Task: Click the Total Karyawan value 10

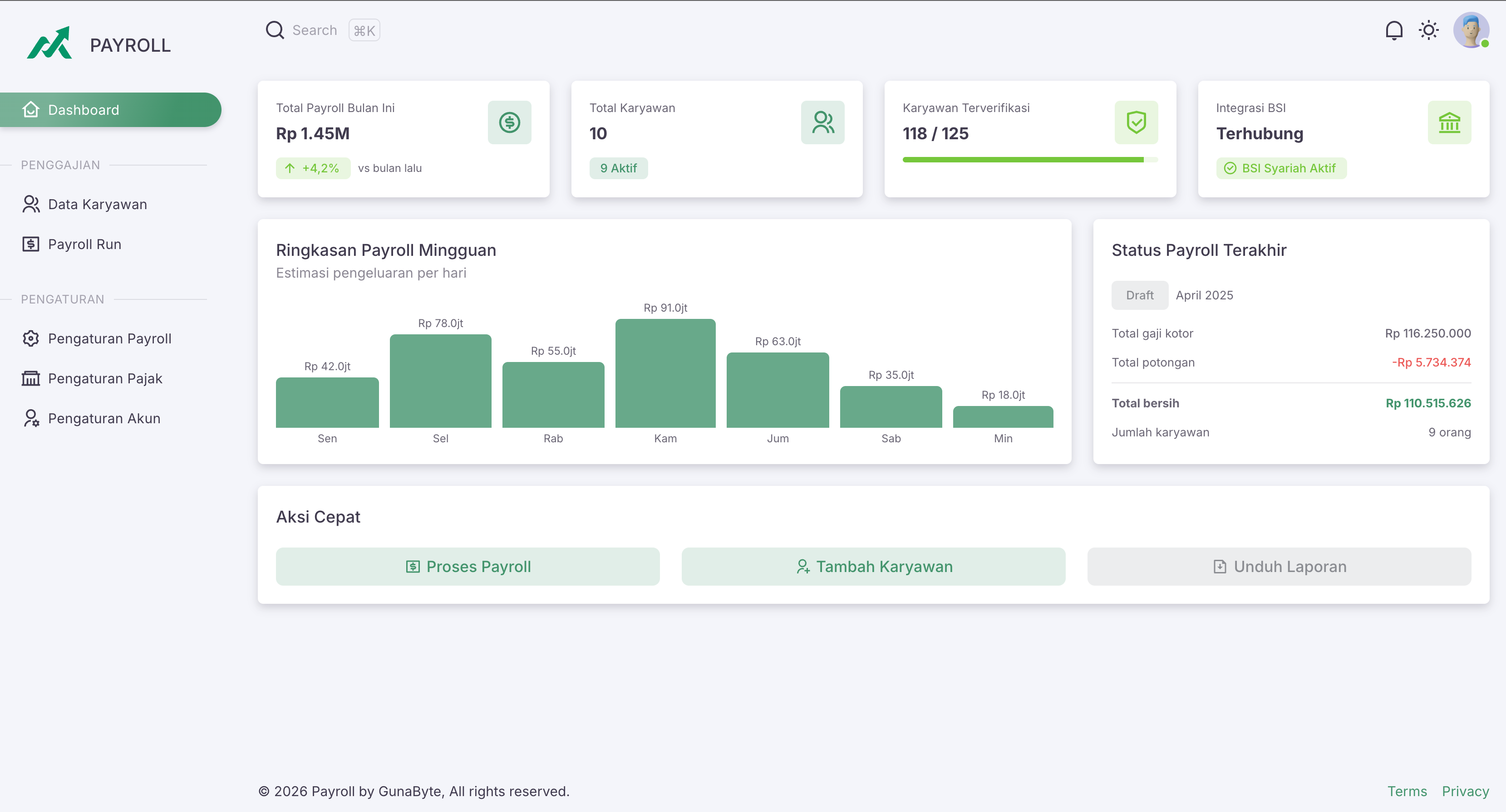Action: pyautogui.click(x=598, y=134)
